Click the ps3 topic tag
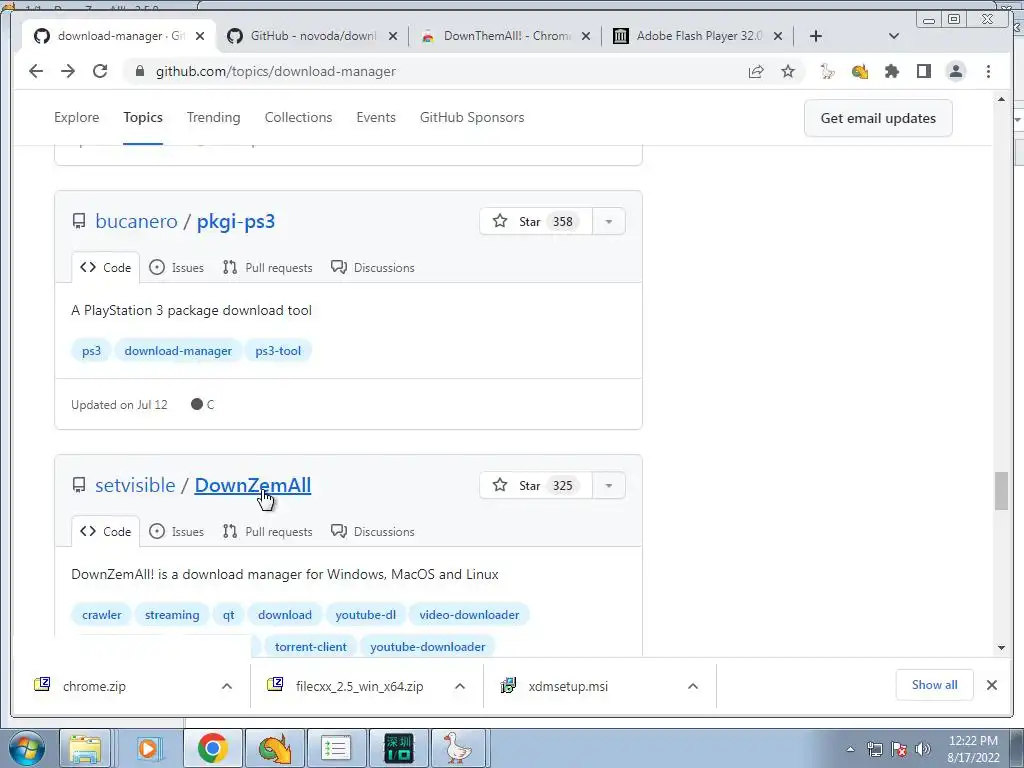The width and height of the screenshot is (1024, 768). 91,351
